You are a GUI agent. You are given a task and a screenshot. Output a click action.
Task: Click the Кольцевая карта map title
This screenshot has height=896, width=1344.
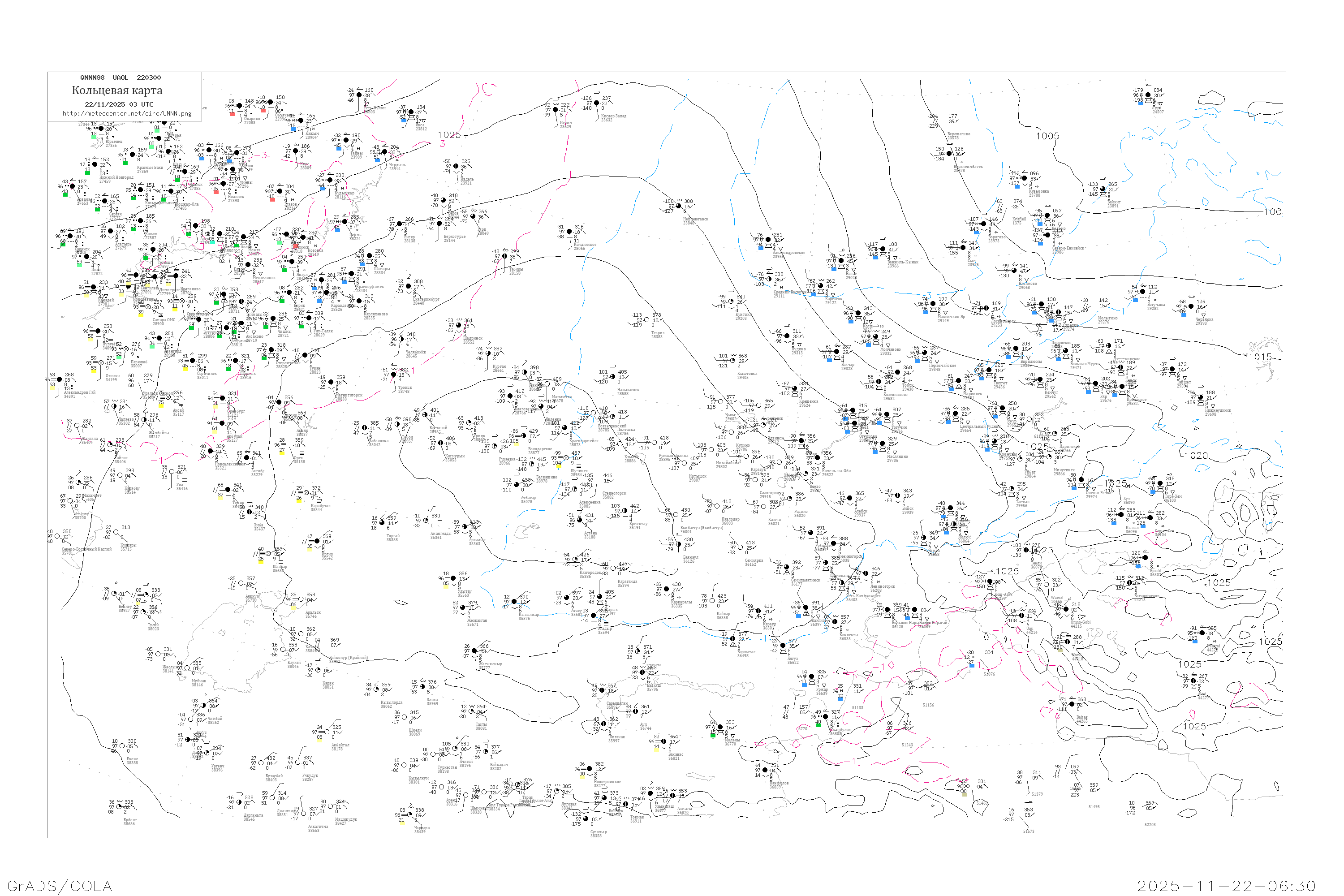[117, 90]
